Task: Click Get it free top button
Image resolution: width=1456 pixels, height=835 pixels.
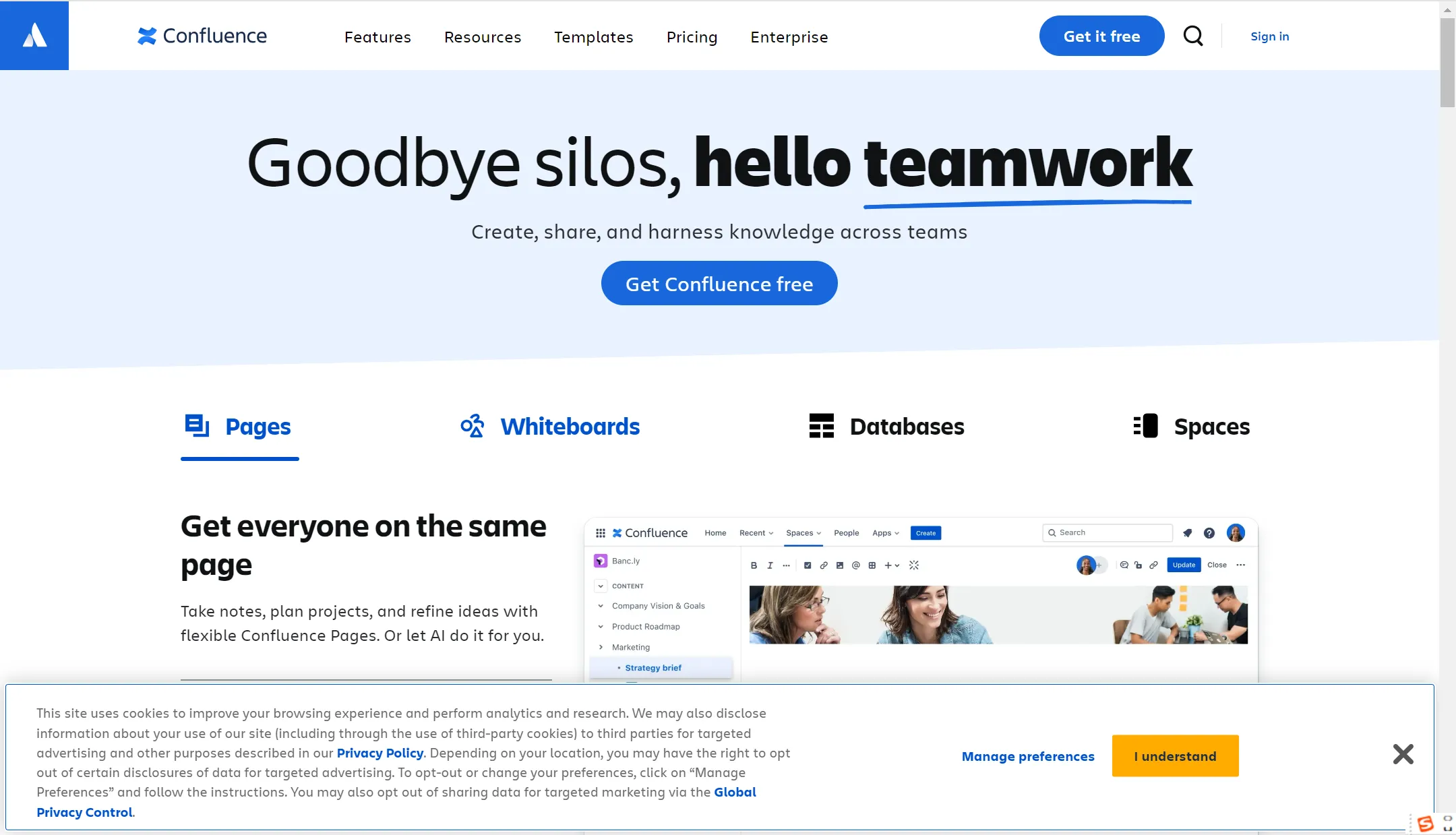Action: click(1101, 35)
